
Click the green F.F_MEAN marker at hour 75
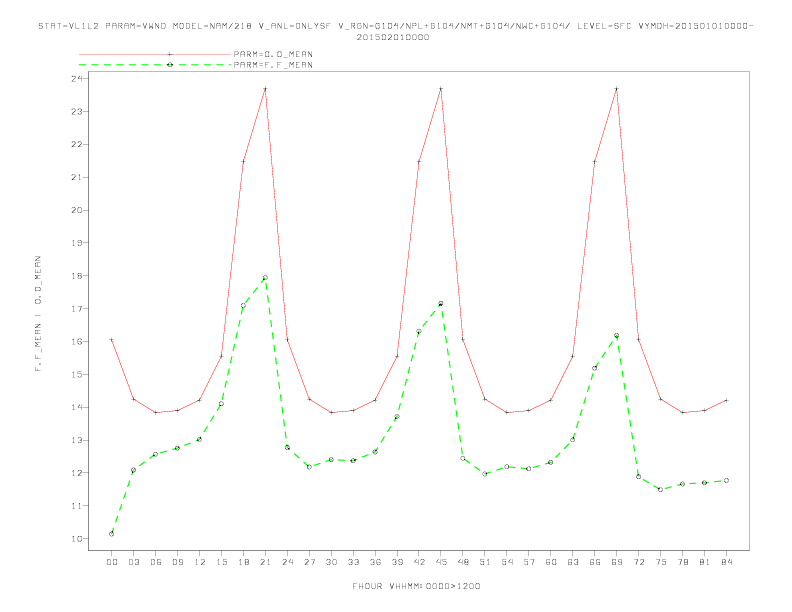(x=661, y=489)
